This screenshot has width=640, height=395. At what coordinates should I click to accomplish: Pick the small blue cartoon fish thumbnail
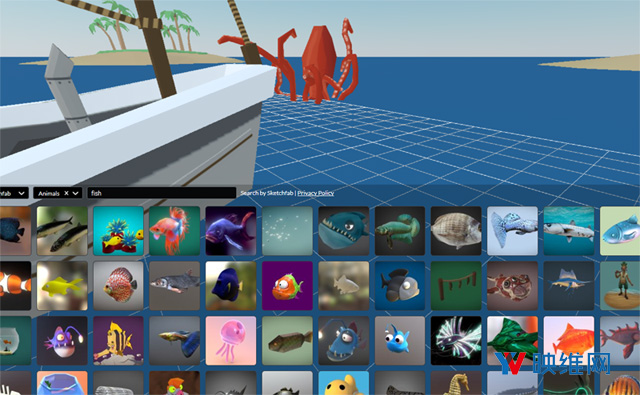(x=400, y=341)
